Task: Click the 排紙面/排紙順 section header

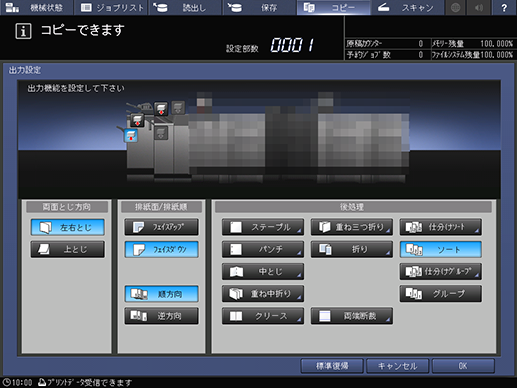Action: (161, 207)
